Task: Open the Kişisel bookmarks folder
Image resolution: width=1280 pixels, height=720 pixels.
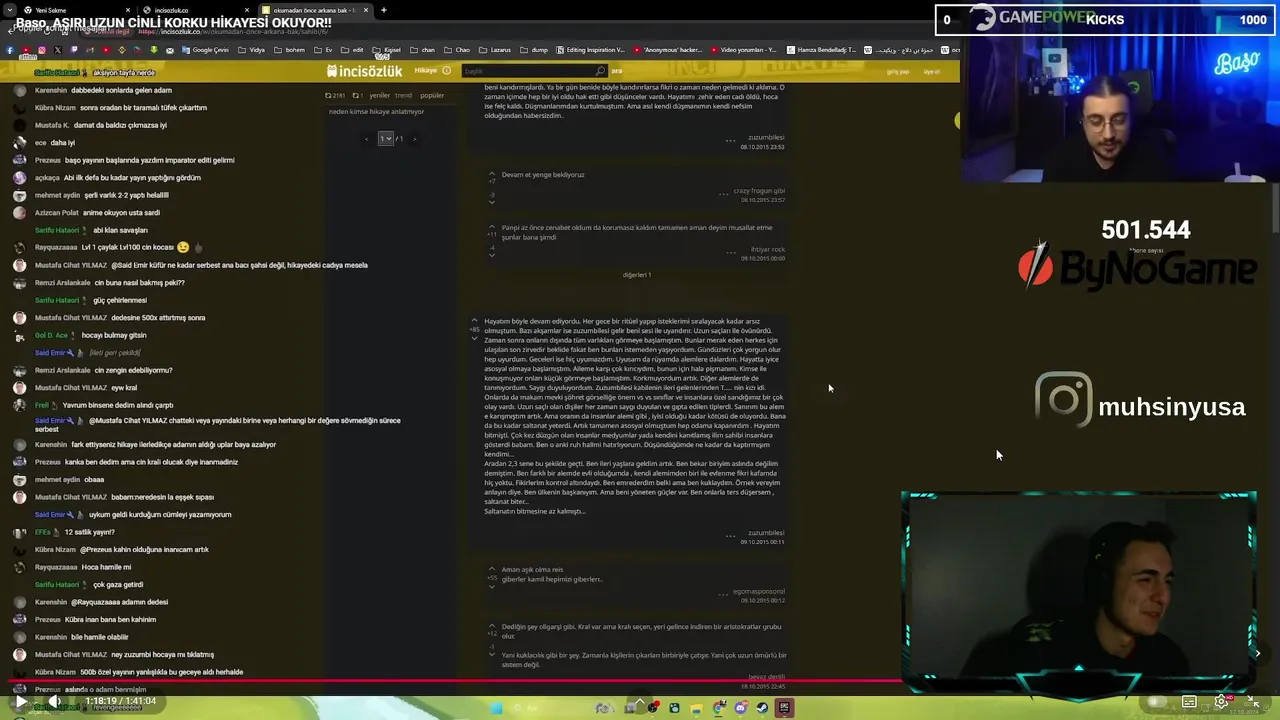Action: click(x=387, y=50)
